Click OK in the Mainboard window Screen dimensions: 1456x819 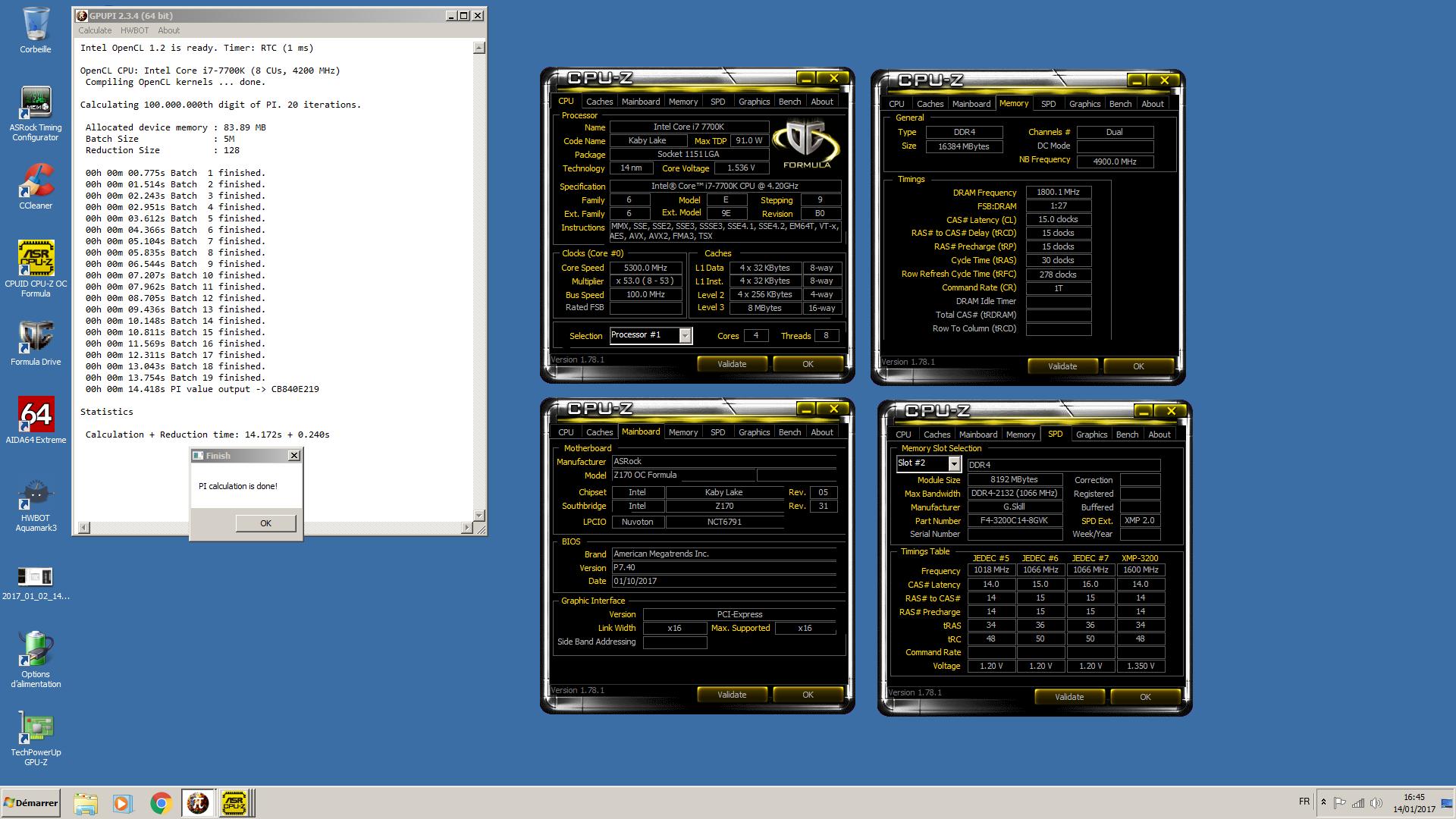[x=808, y=695]
